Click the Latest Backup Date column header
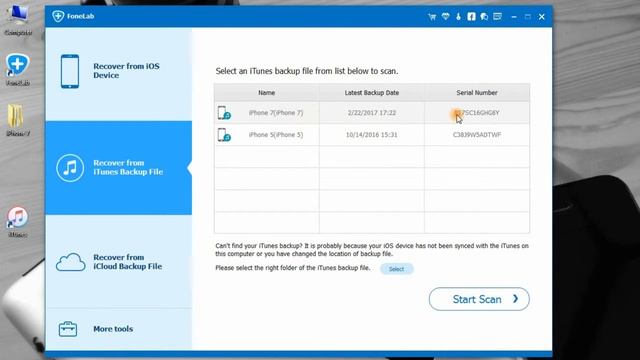This screenshot has width=640, height=360. tap(372, 93)
